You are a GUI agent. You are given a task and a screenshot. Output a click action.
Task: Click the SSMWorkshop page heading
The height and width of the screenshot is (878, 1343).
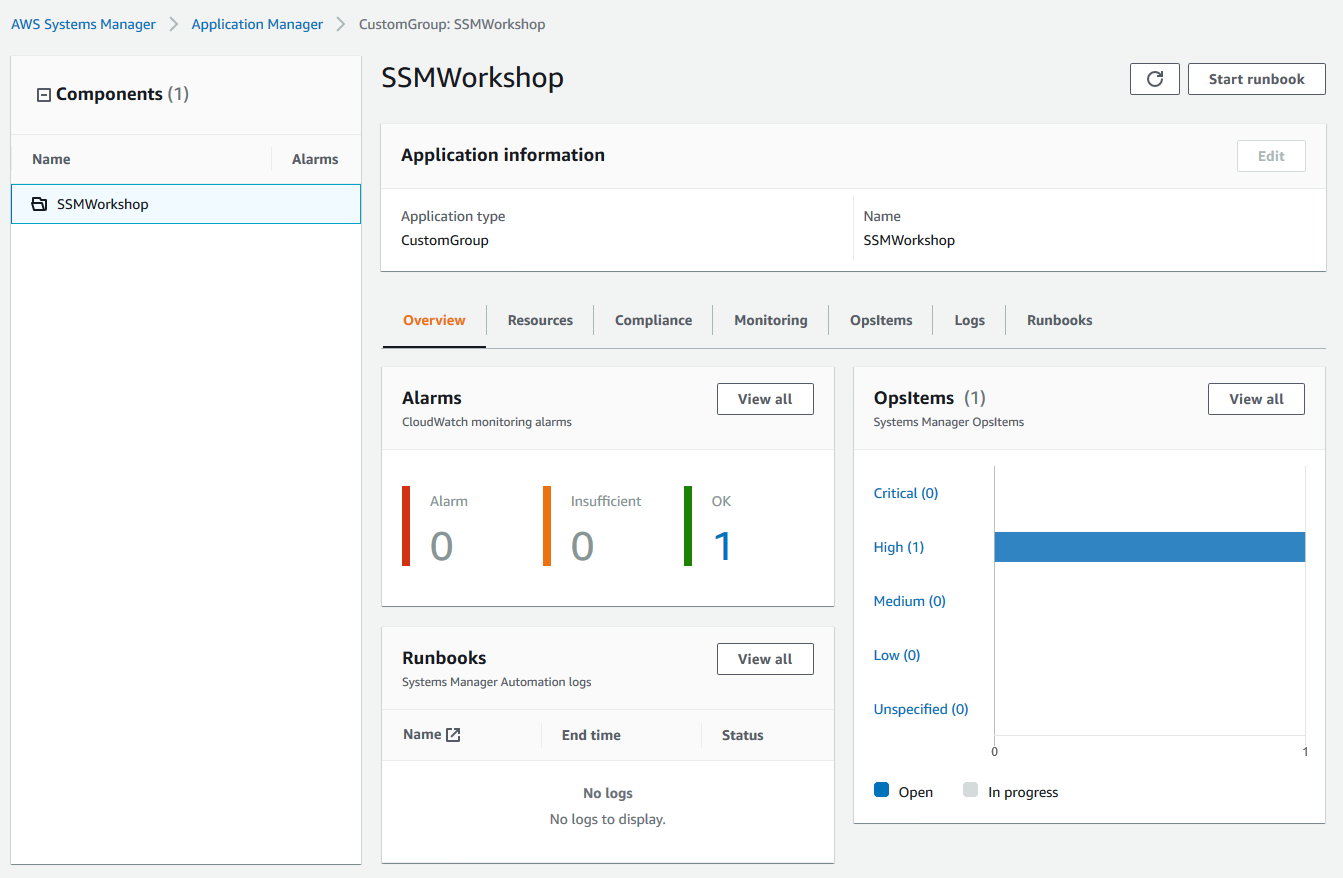472,78
